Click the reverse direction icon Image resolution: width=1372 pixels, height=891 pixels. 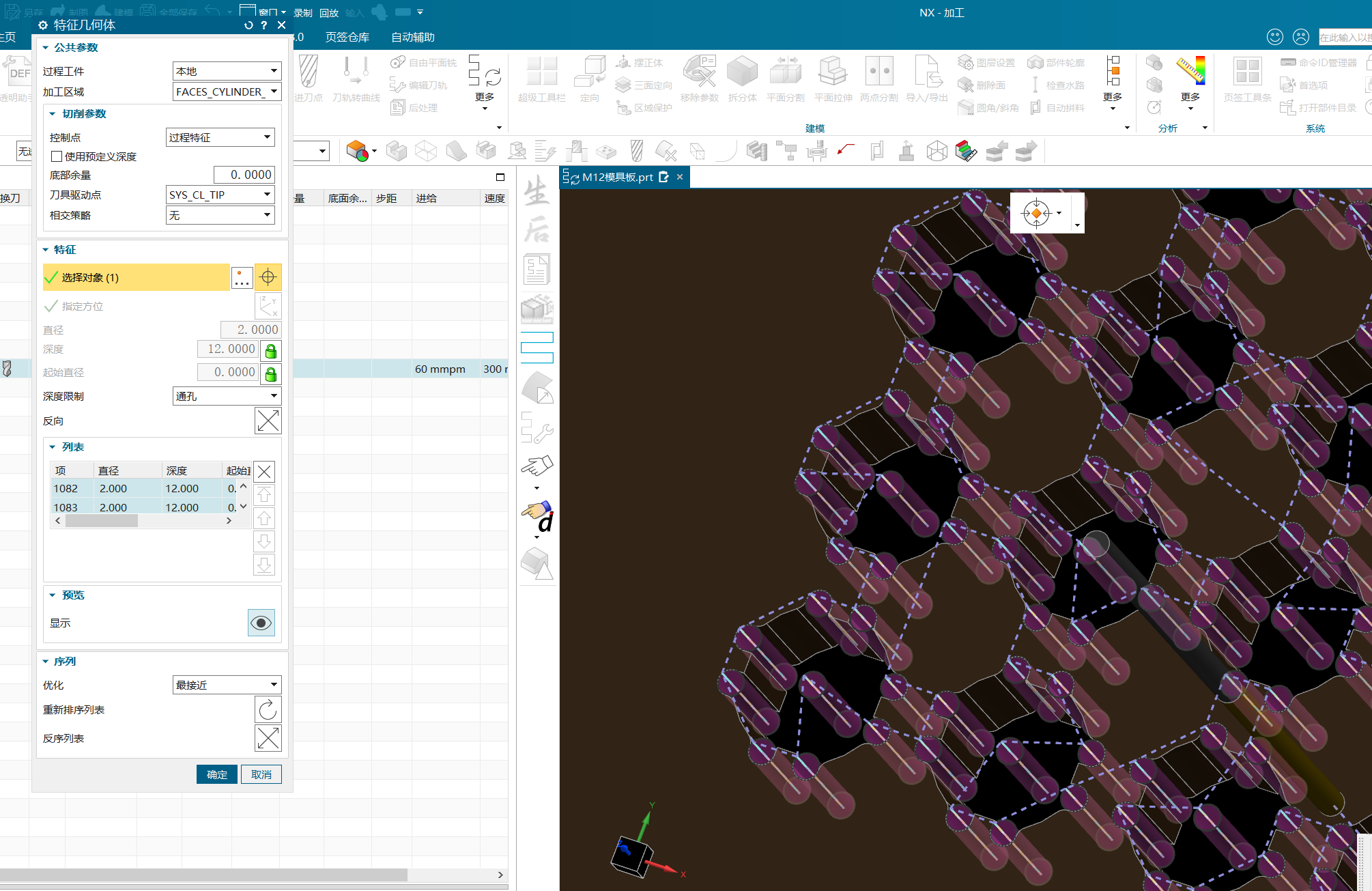pyautogui.click(x=268, y=421)
